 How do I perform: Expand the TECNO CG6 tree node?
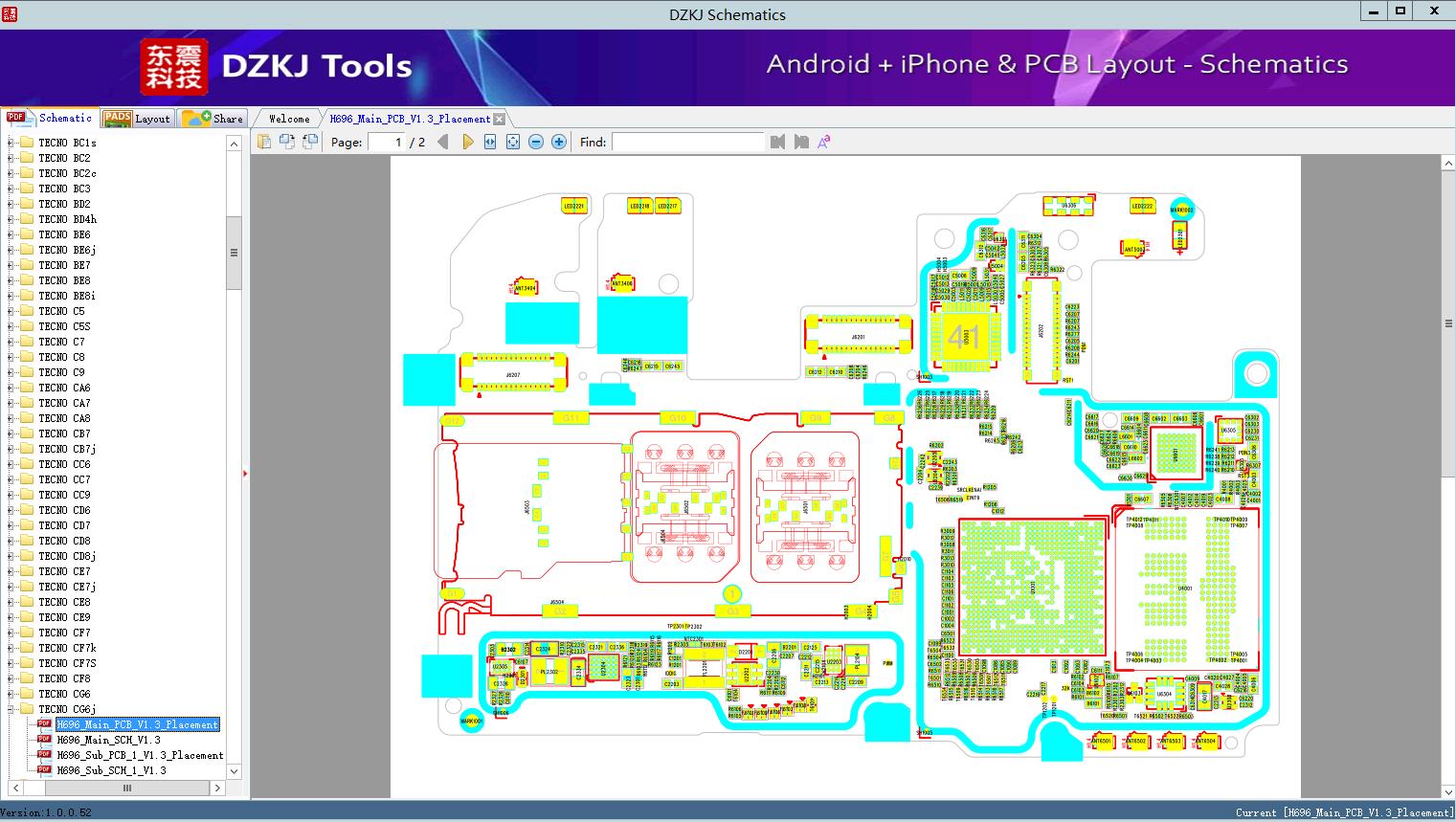click(x=11, y=694)
